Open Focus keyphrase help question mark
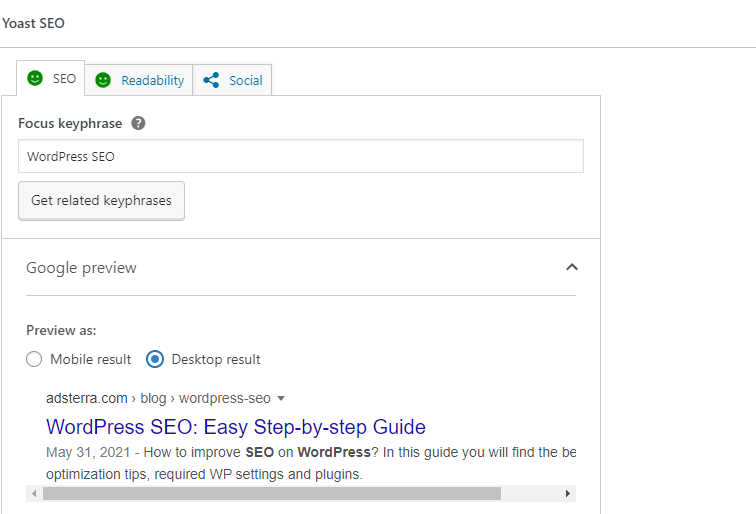The height and width of the screenshot is (514, 756). 138,123
